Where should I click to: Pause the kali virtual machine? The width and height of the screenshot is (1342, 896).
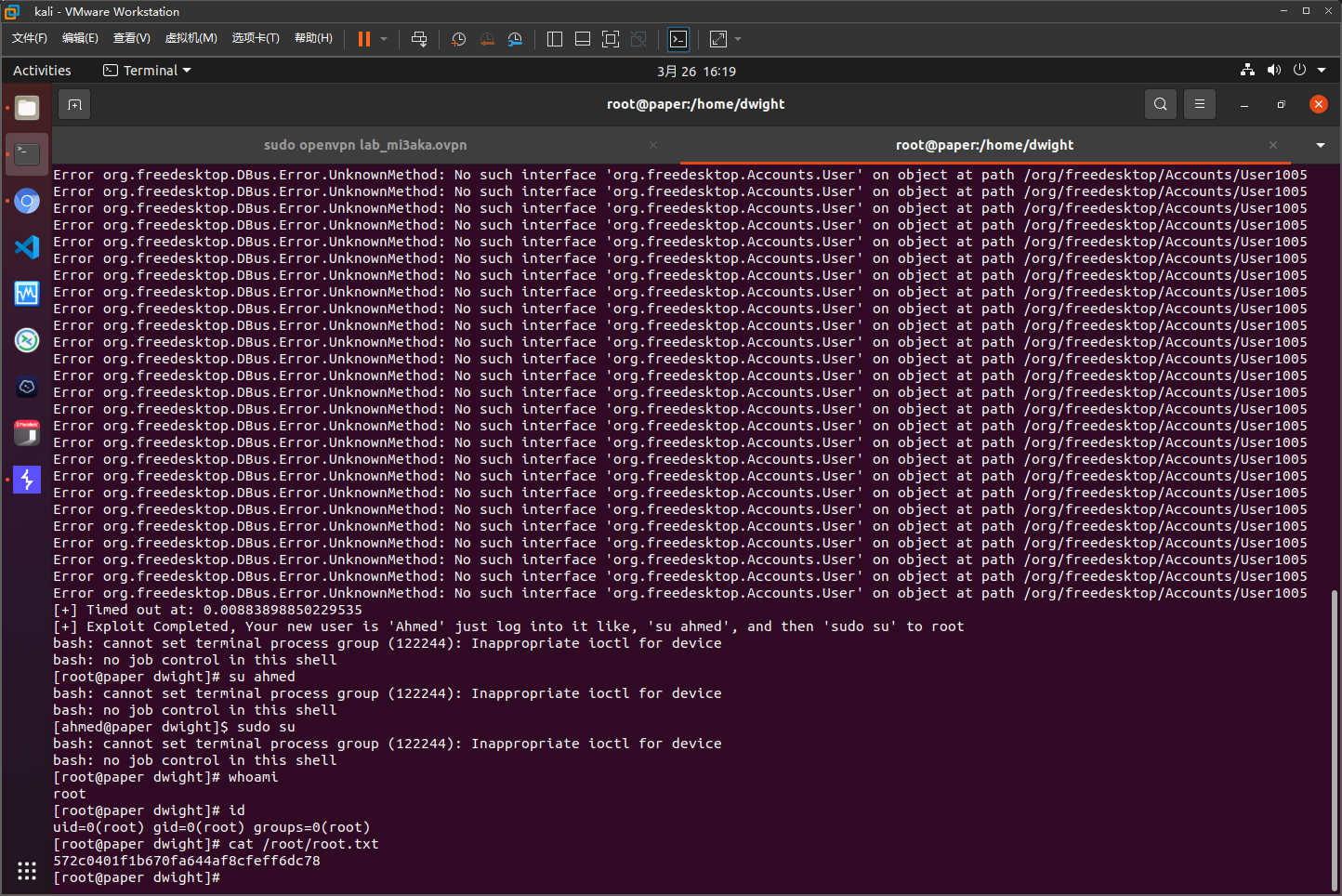363,39
